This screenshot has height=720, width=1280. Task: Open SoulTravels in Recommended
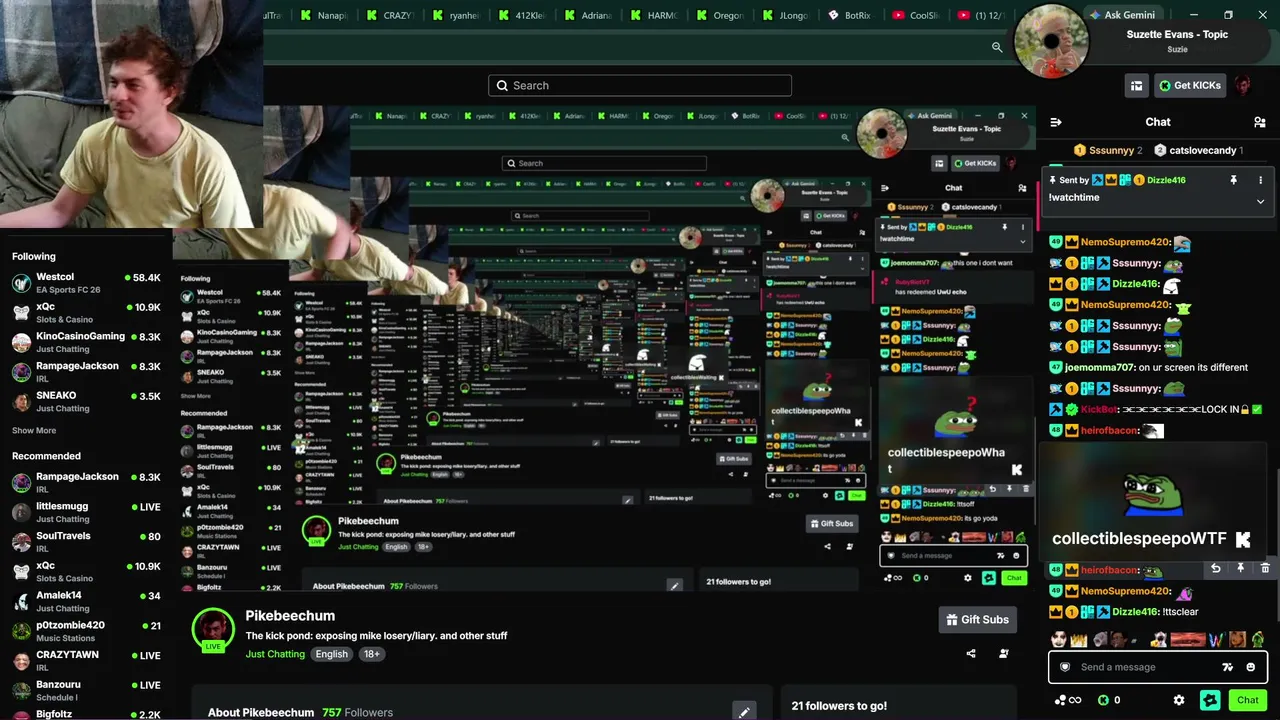pyautogui.click(x=86, y=542)
